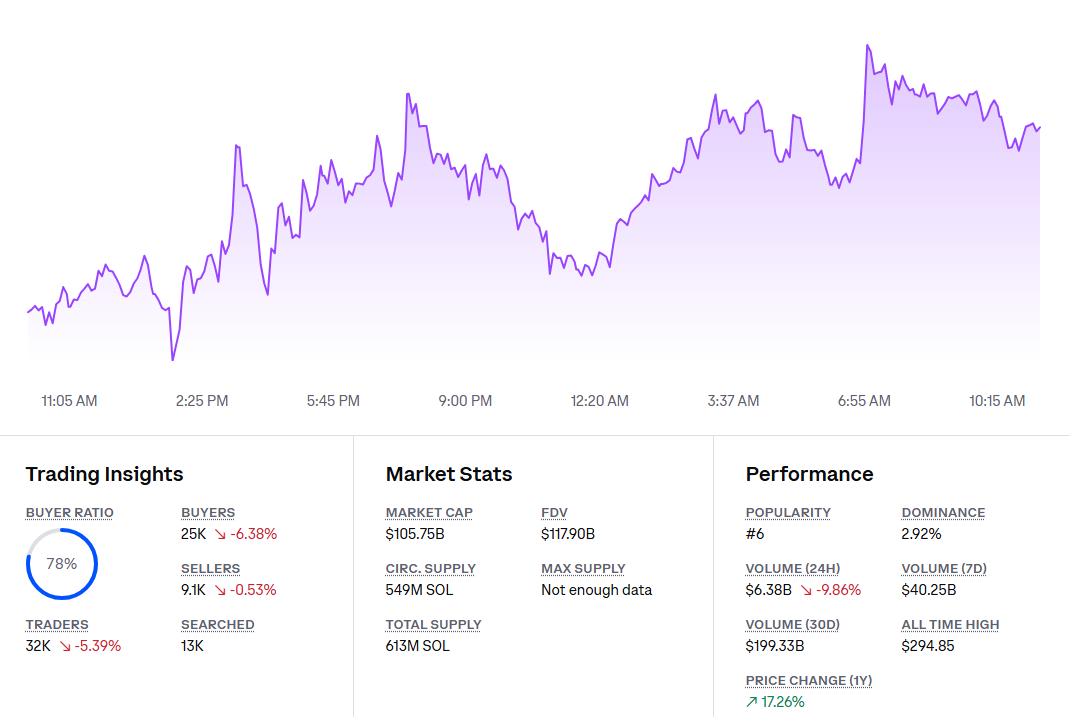Open the Volume (7D) info label
This screenshot has height=717, width=1070.
[943, 568]
